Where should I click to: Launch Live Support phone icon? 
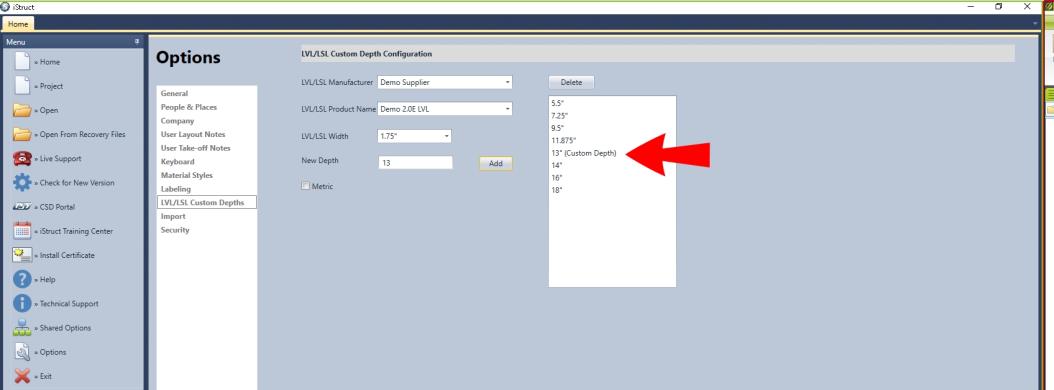pos(22,159)
